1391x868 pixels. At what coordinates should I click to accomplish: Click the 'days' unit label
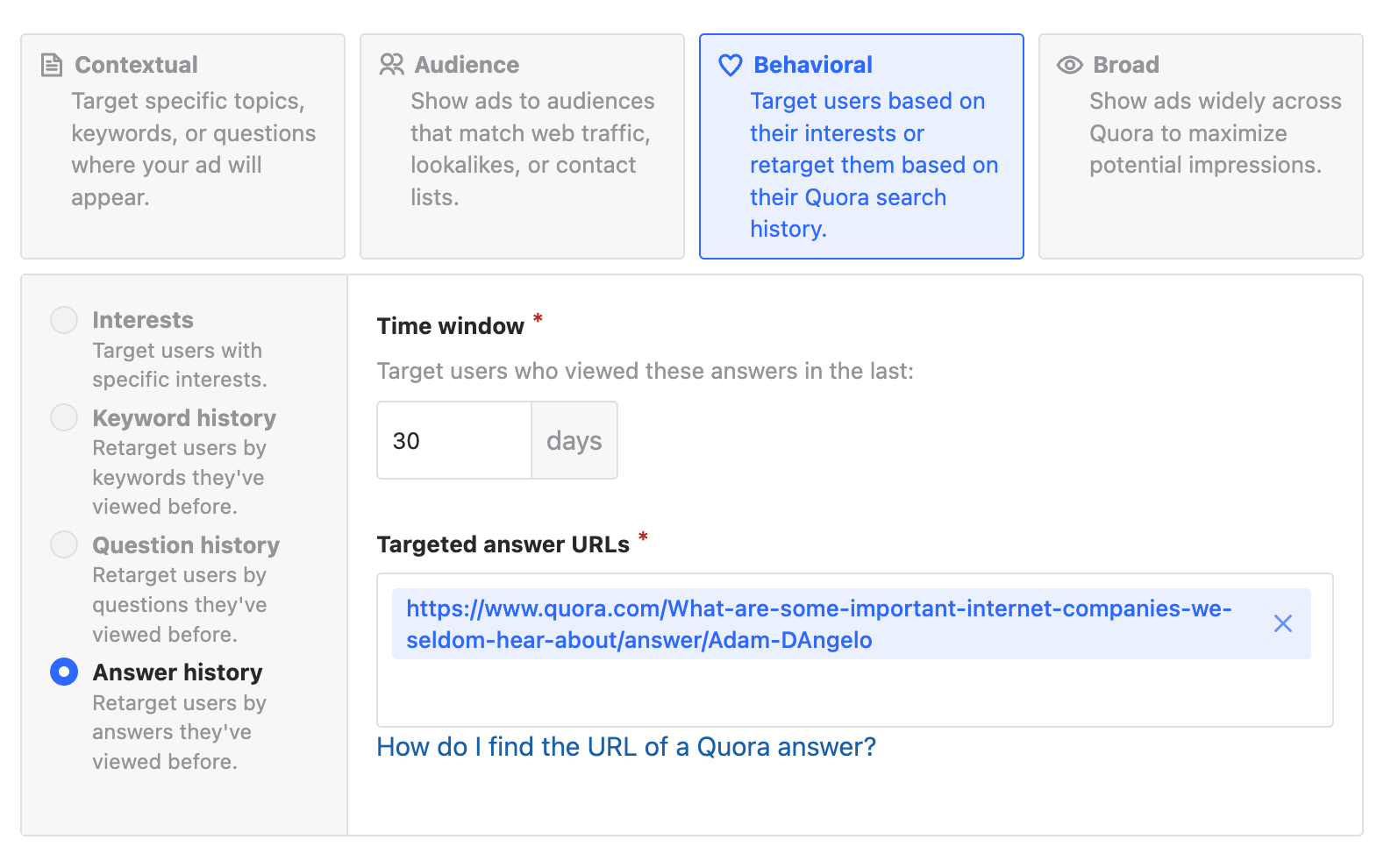[574, 441]
